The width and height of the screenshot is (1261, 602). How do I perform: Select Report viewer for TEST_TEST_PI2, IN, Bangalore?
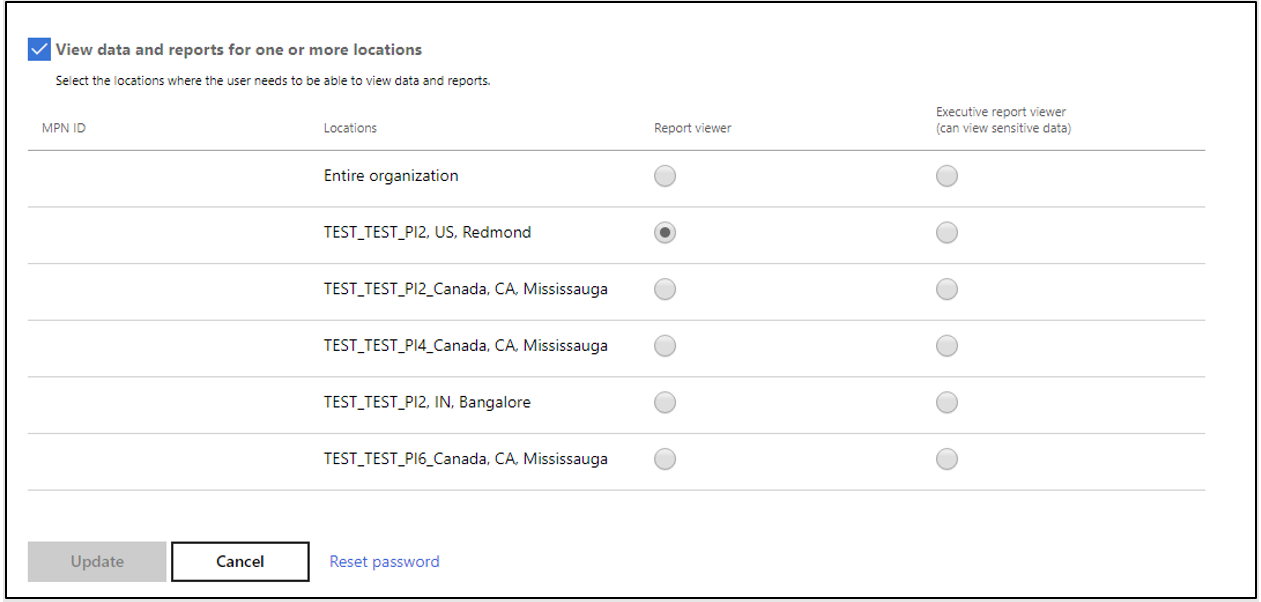(x=664, y=402)
